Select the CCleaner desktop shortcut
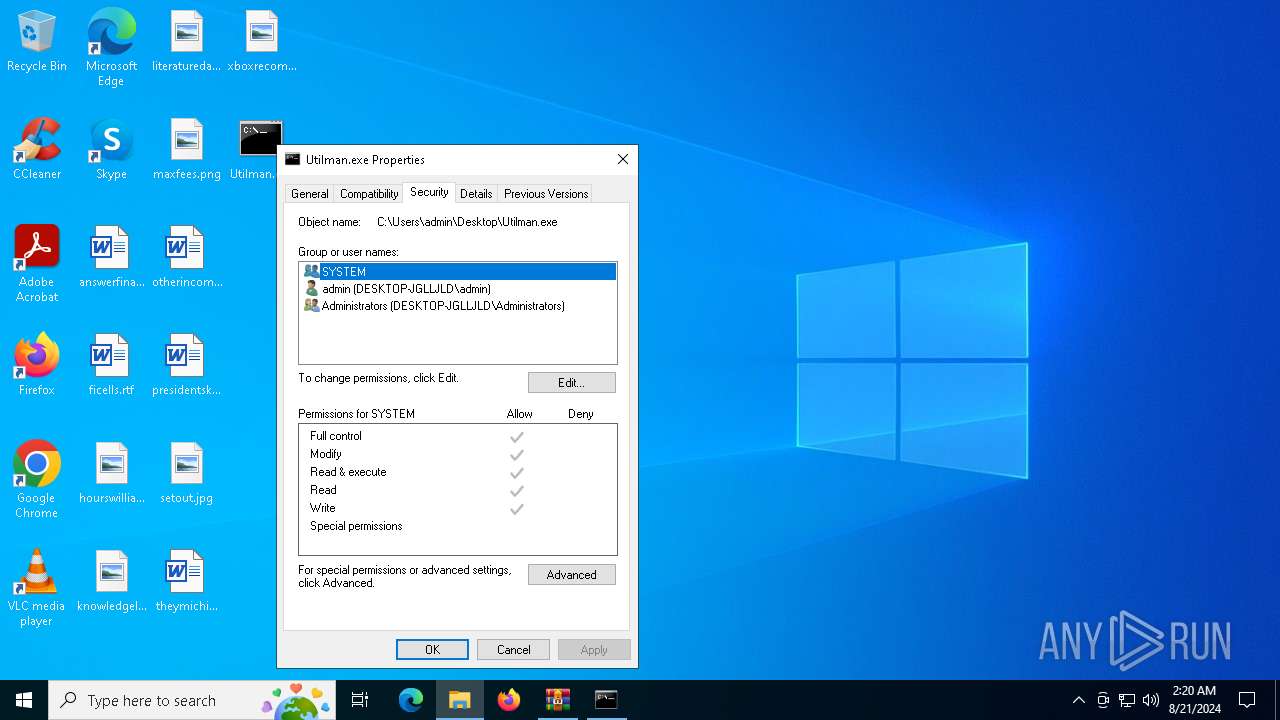The image size is (1280, 720). pyautogui.click(x=37, y=150)
